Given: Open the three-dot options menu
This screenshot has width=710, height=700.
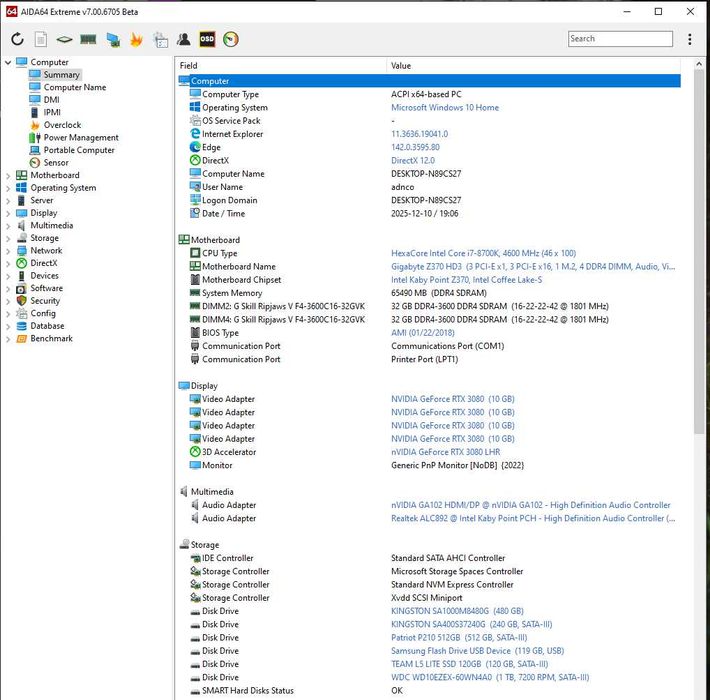Looking at the screenshot, I should [690, 39].
